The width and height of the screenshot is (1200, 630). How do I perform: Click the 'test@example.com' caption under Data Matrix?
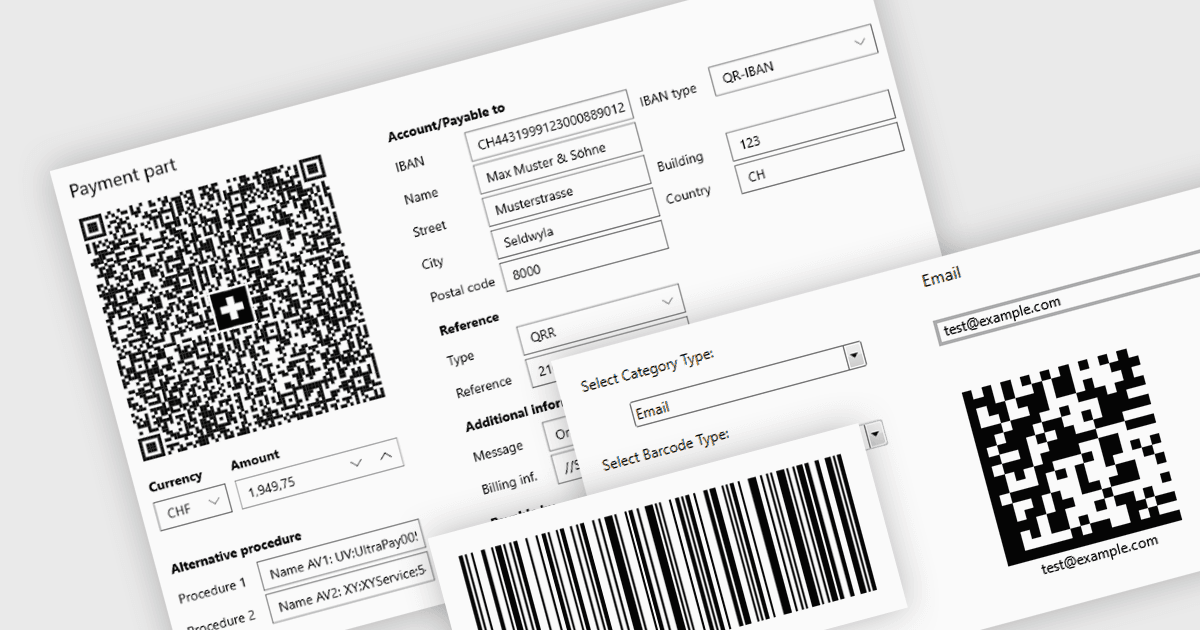click(1099, 554)
